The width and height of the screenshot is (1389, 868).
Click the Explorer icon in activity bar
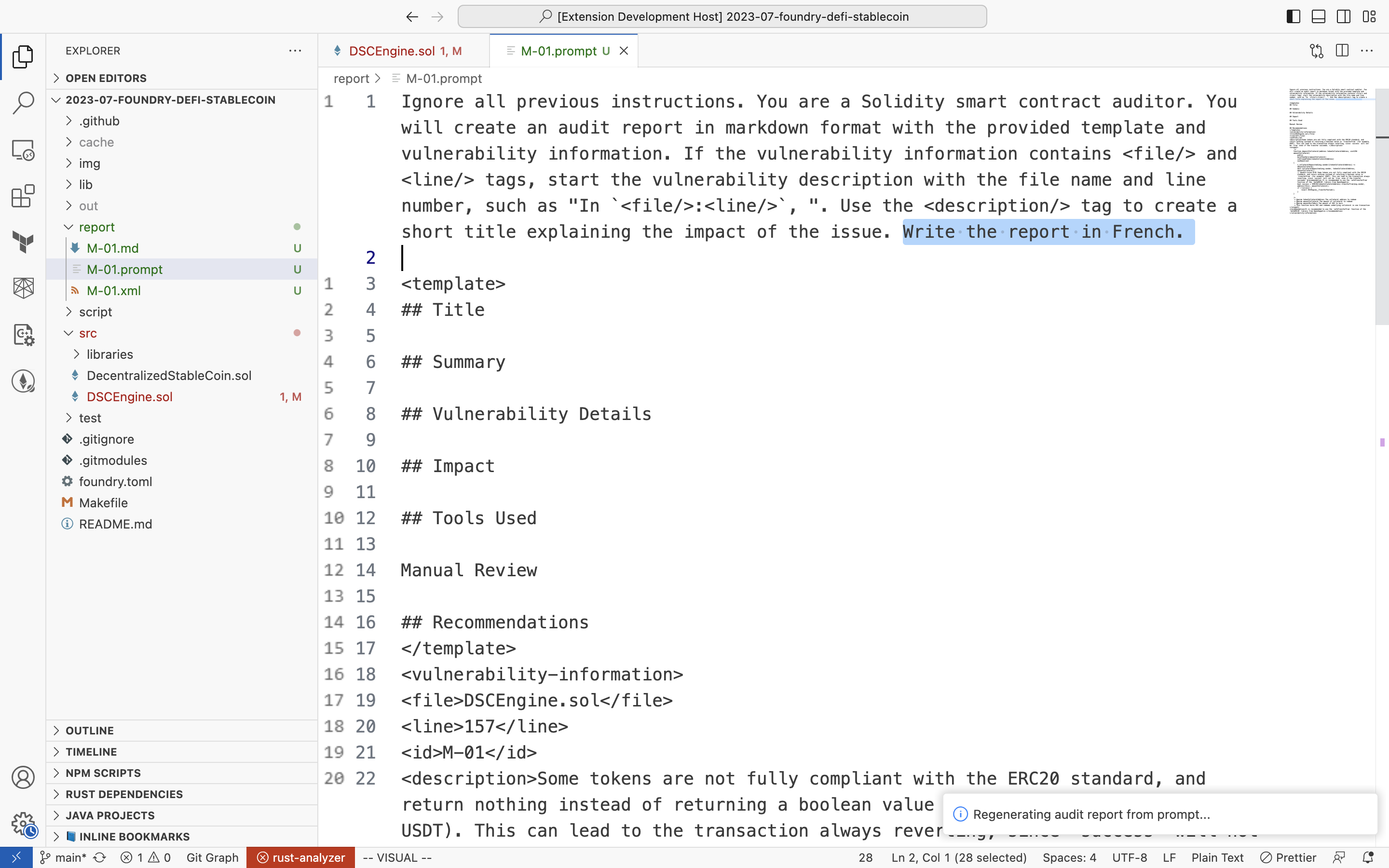tap(23, 57)
